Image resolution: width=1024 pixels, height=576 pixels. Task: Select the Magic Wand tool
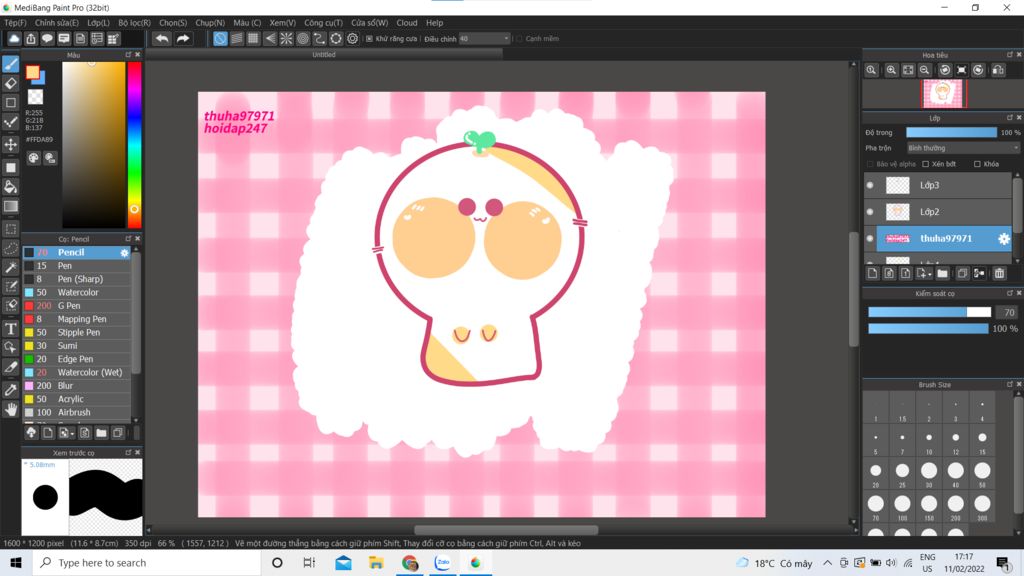(x=10, y=267)
